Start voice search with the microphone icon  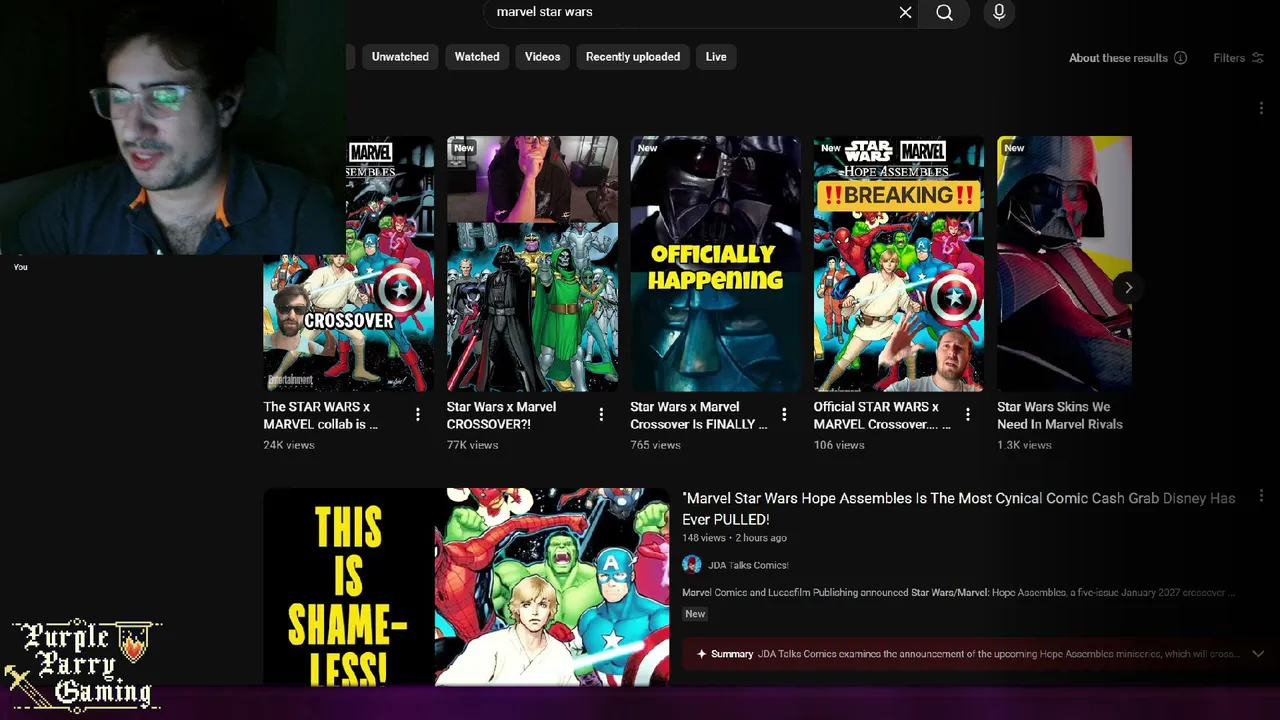999,12
